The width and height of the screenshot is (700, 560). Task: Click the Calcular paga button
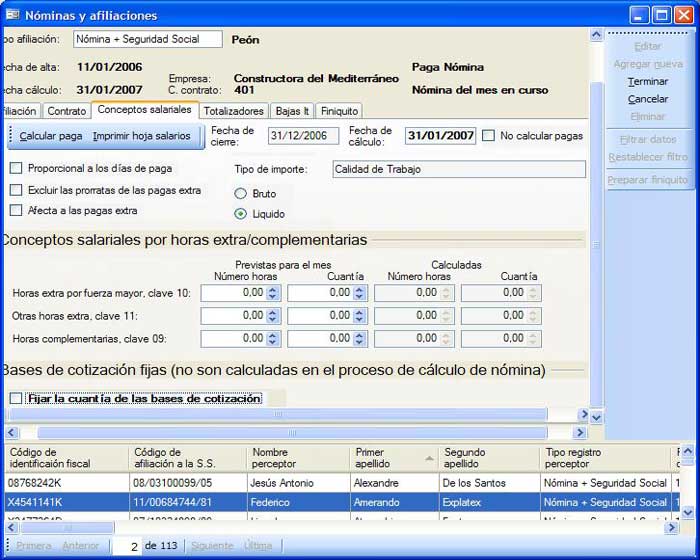(51, 136)
